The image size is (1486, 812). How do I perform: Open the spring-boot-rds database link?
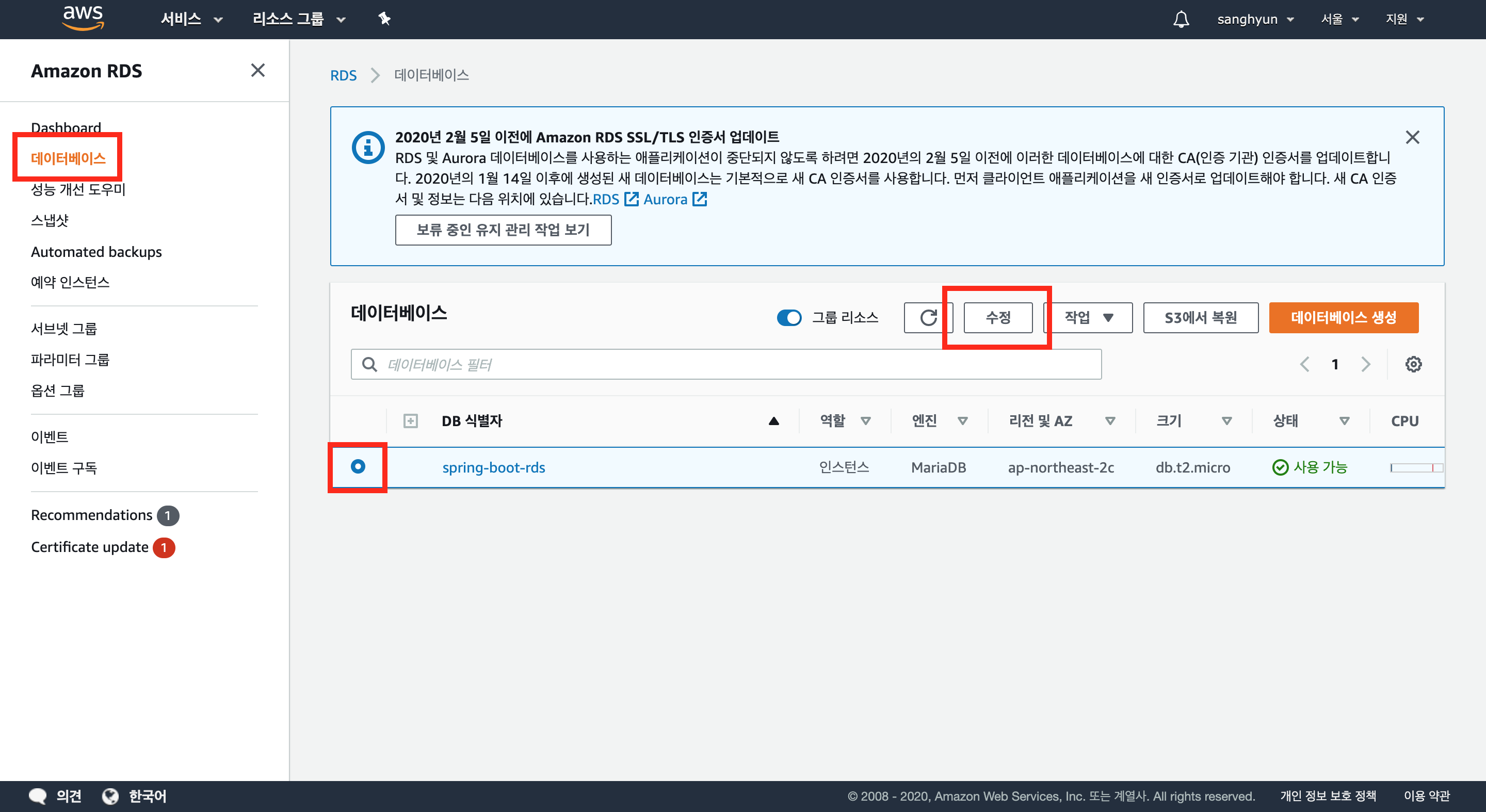tap(493, 467)
